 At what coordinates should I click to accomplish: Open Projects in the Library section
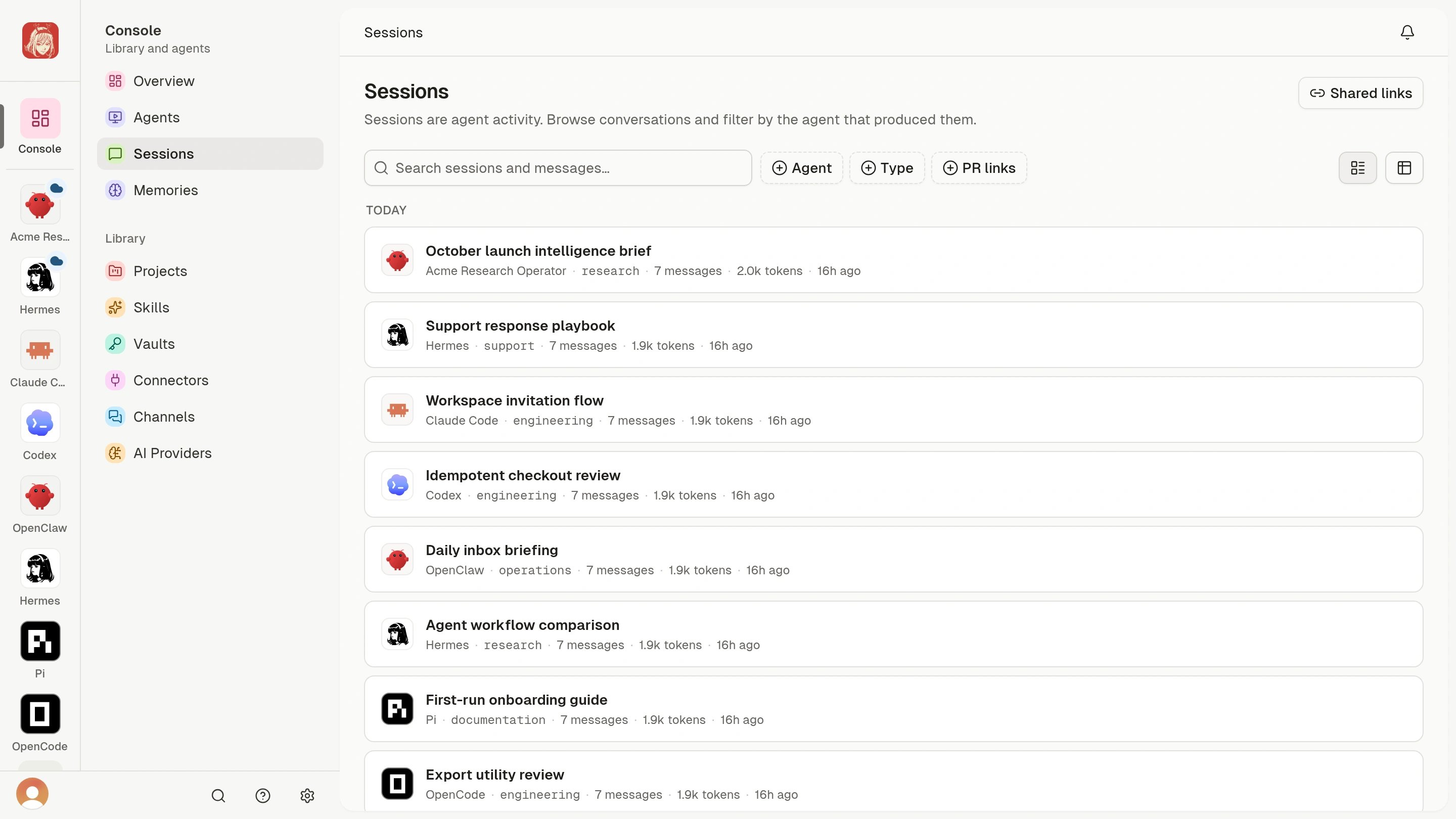[x=210, y=271]
